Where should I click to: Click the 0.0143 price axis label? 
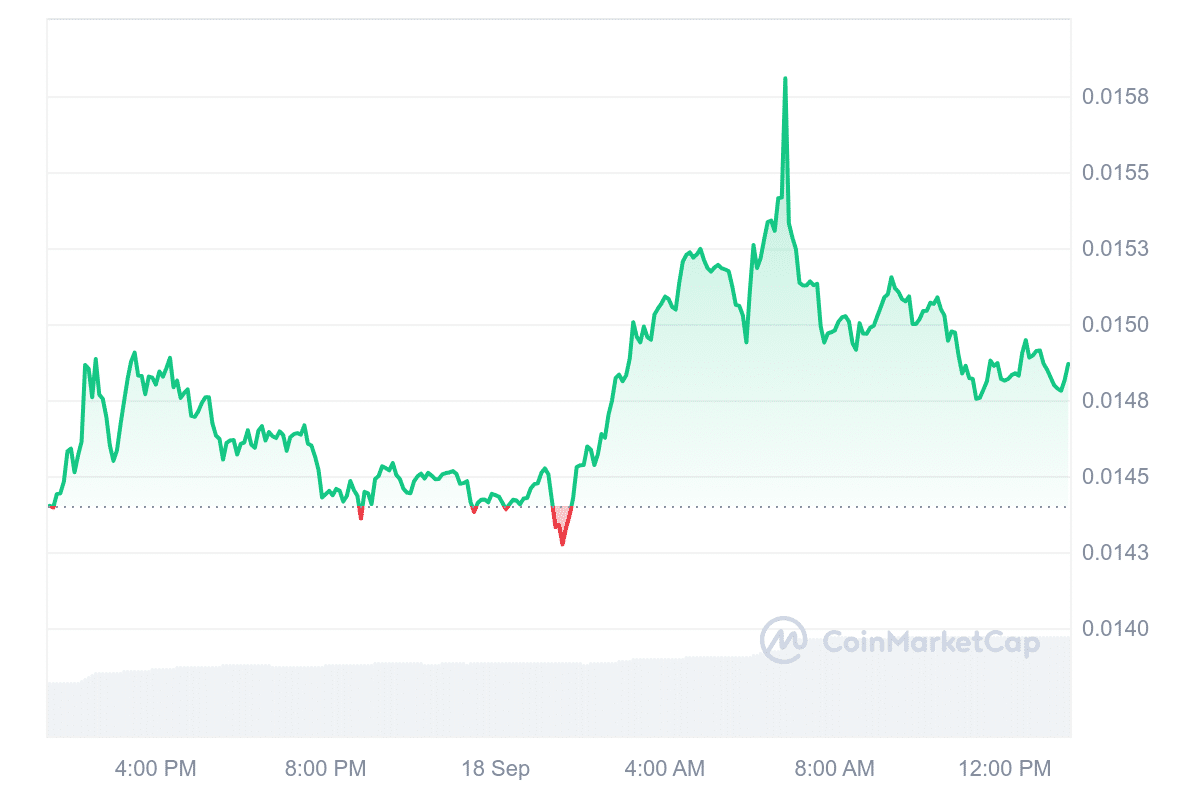click(x=1115, y=553)
